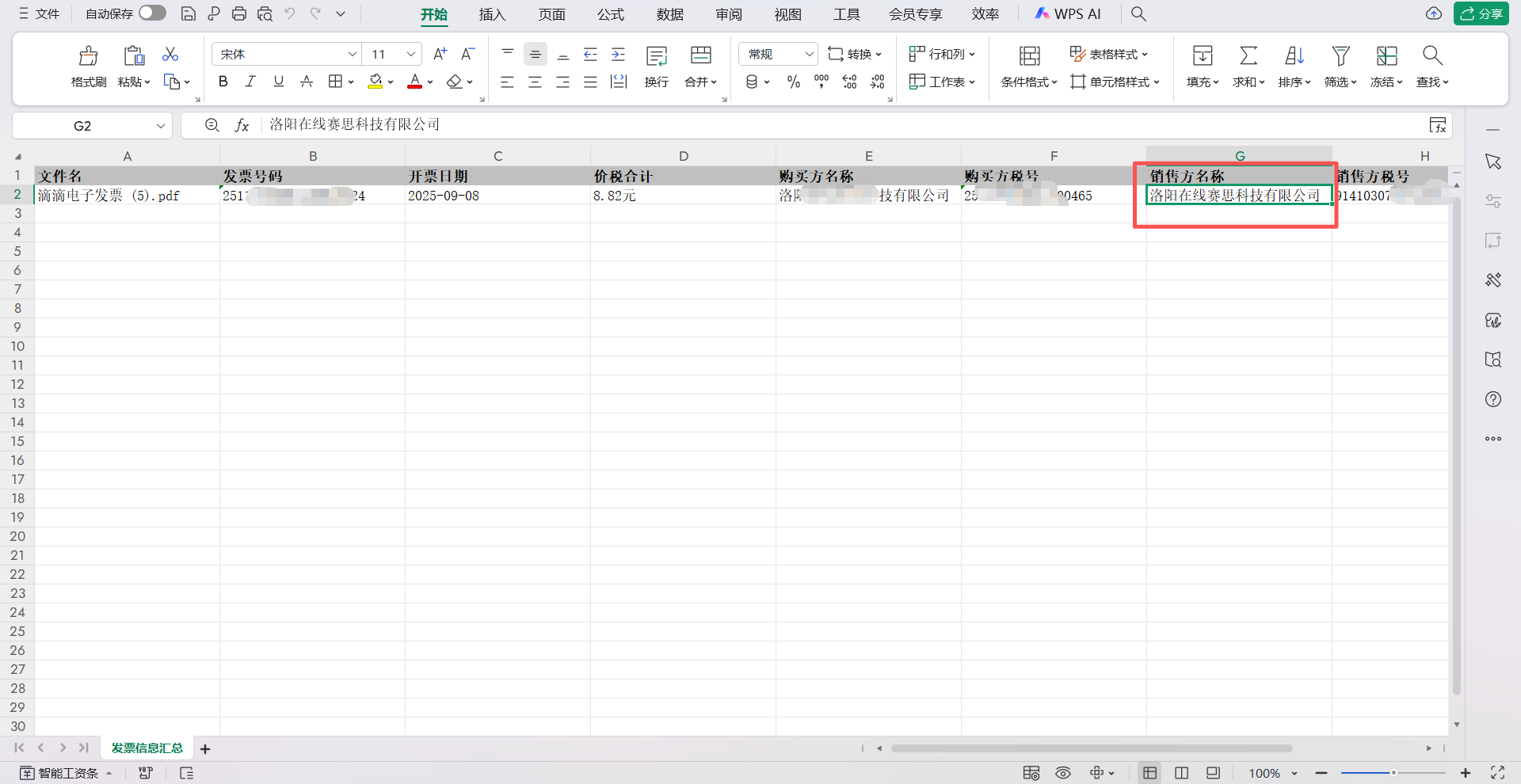Click the Strikethrough text icon
Image resolution: width=1521 pixels, height=784 pixels.
click(307, 82)
